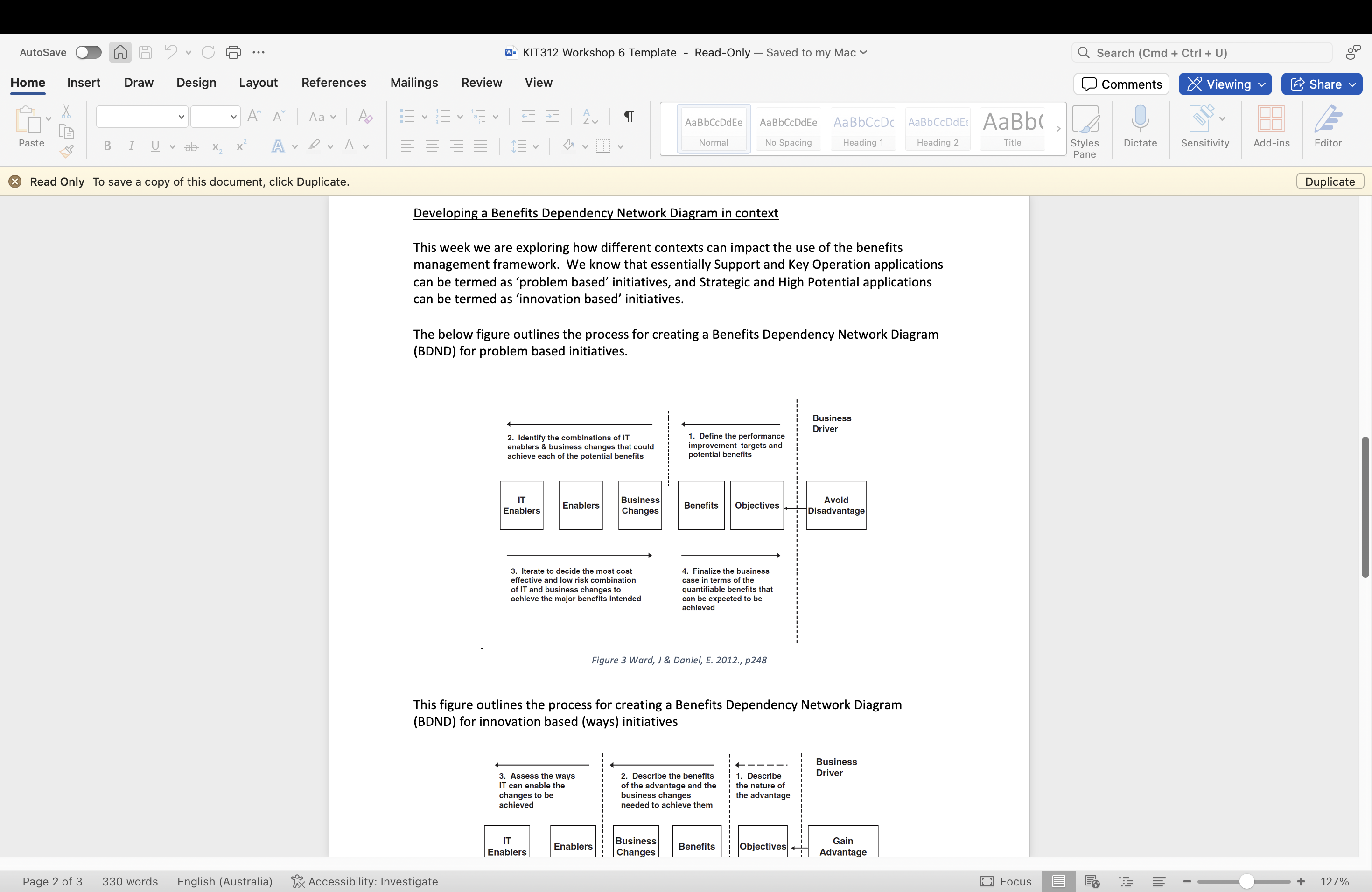Expand the Viewing mode dropdown

point(1262,84)
